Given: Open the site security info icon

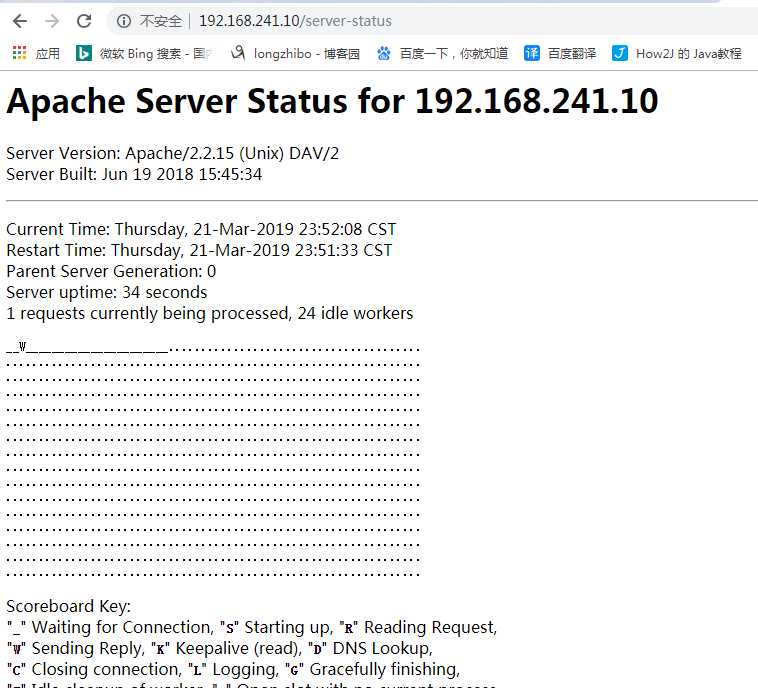Looking at the screenshot, I should [124, 21].
